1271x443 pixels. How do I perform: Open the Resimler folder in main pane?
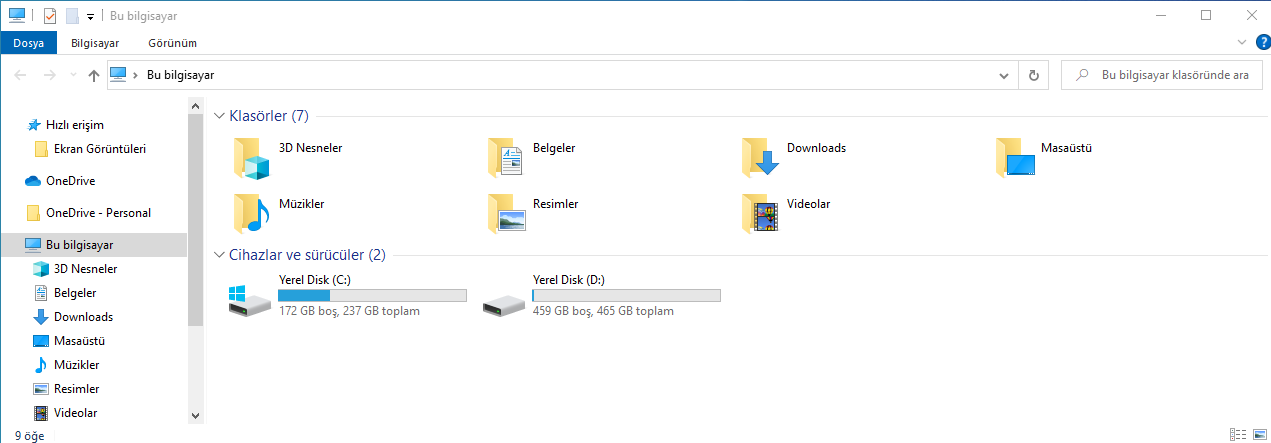tap(533, 213)
